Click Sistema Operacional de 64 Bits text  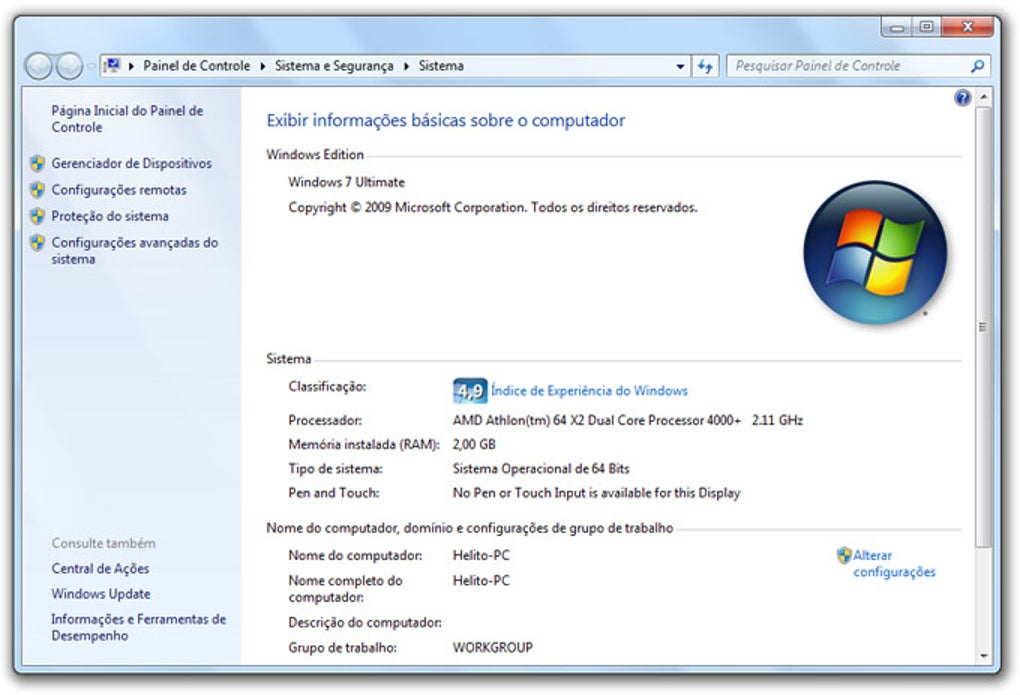541,469
